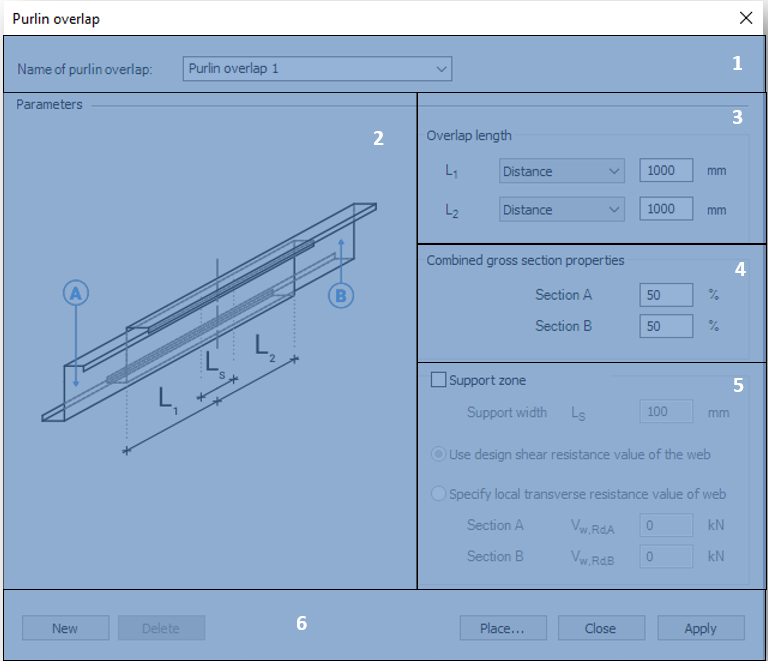Click the Delete button
This screenshot has width=768, height=661.
coord(162,628)
